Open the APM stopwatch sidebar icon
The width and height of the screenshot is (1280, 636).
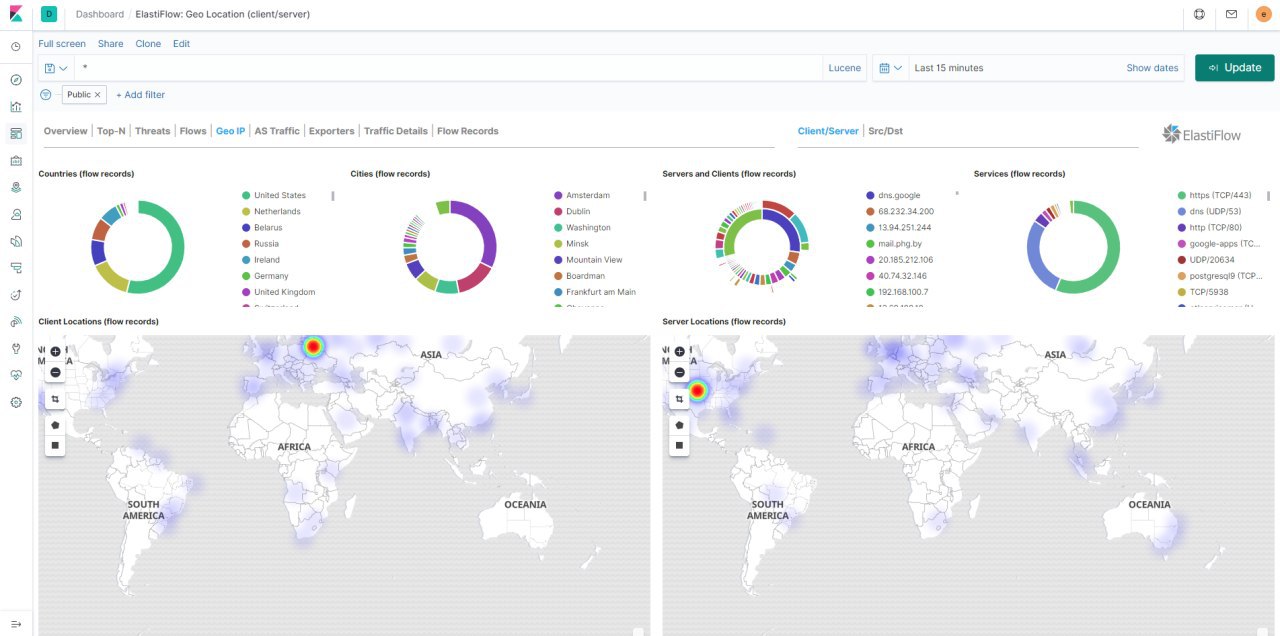16,295
